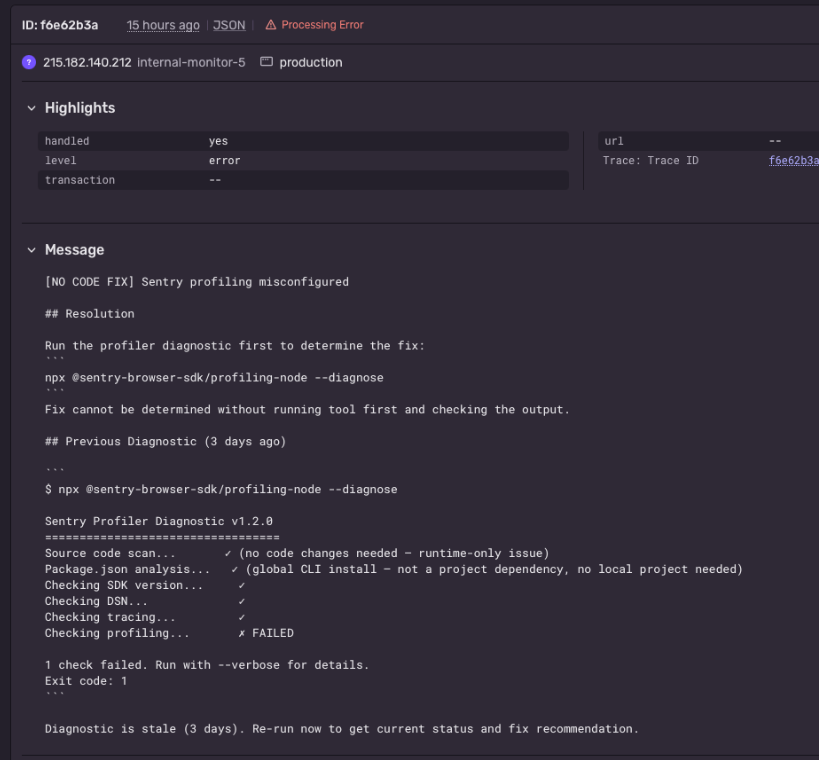Click the '$ npx' prefixed diagnose command
819x760 pixels.
[x=221, y=489]
